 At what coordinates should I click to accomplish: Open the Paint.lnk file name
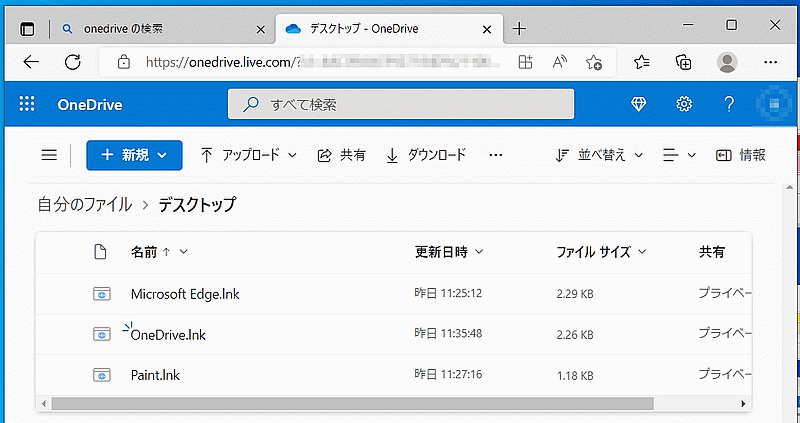(156, 376)
